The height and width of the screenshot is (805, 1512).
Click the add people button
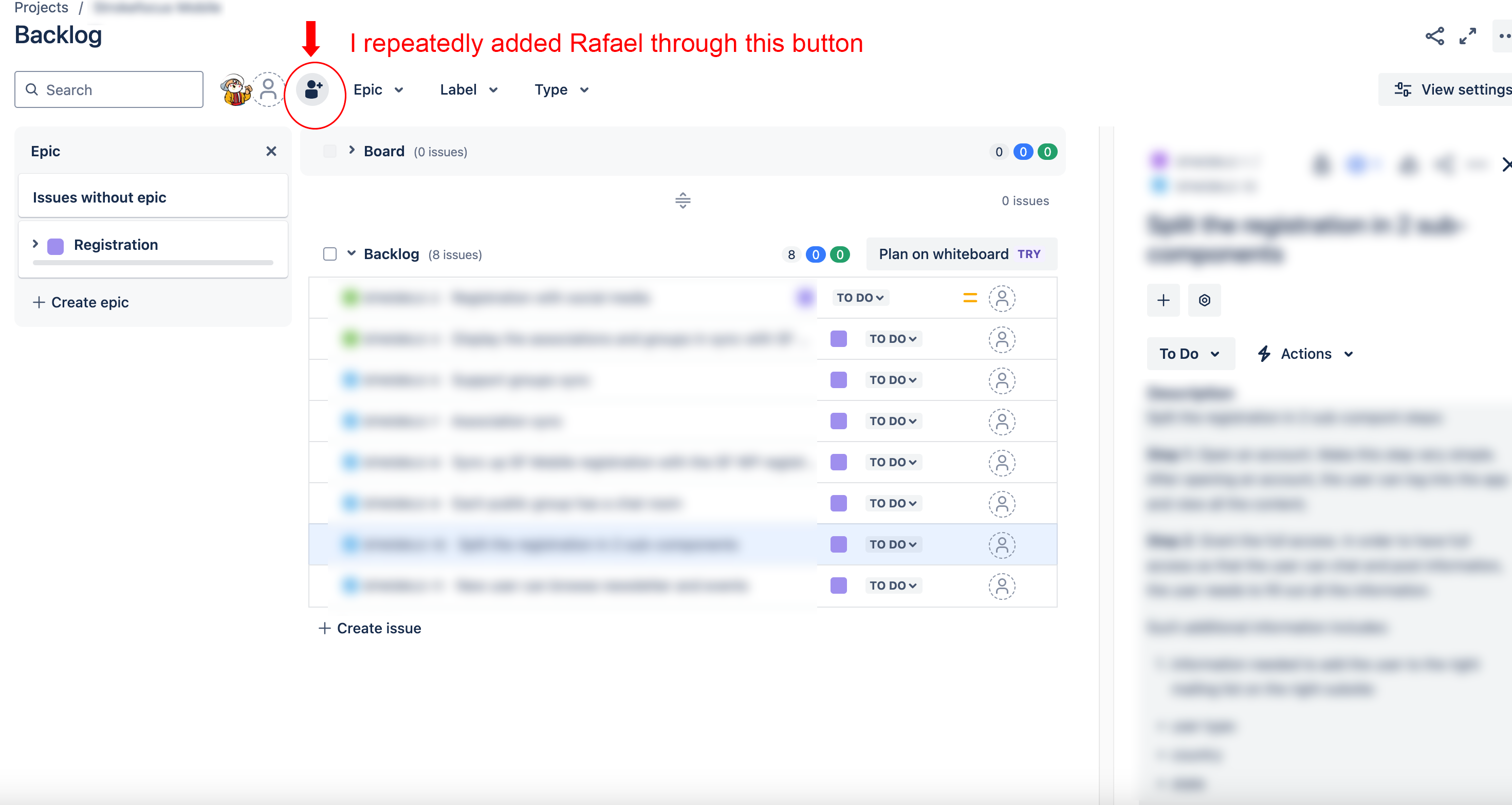point(312,90)
